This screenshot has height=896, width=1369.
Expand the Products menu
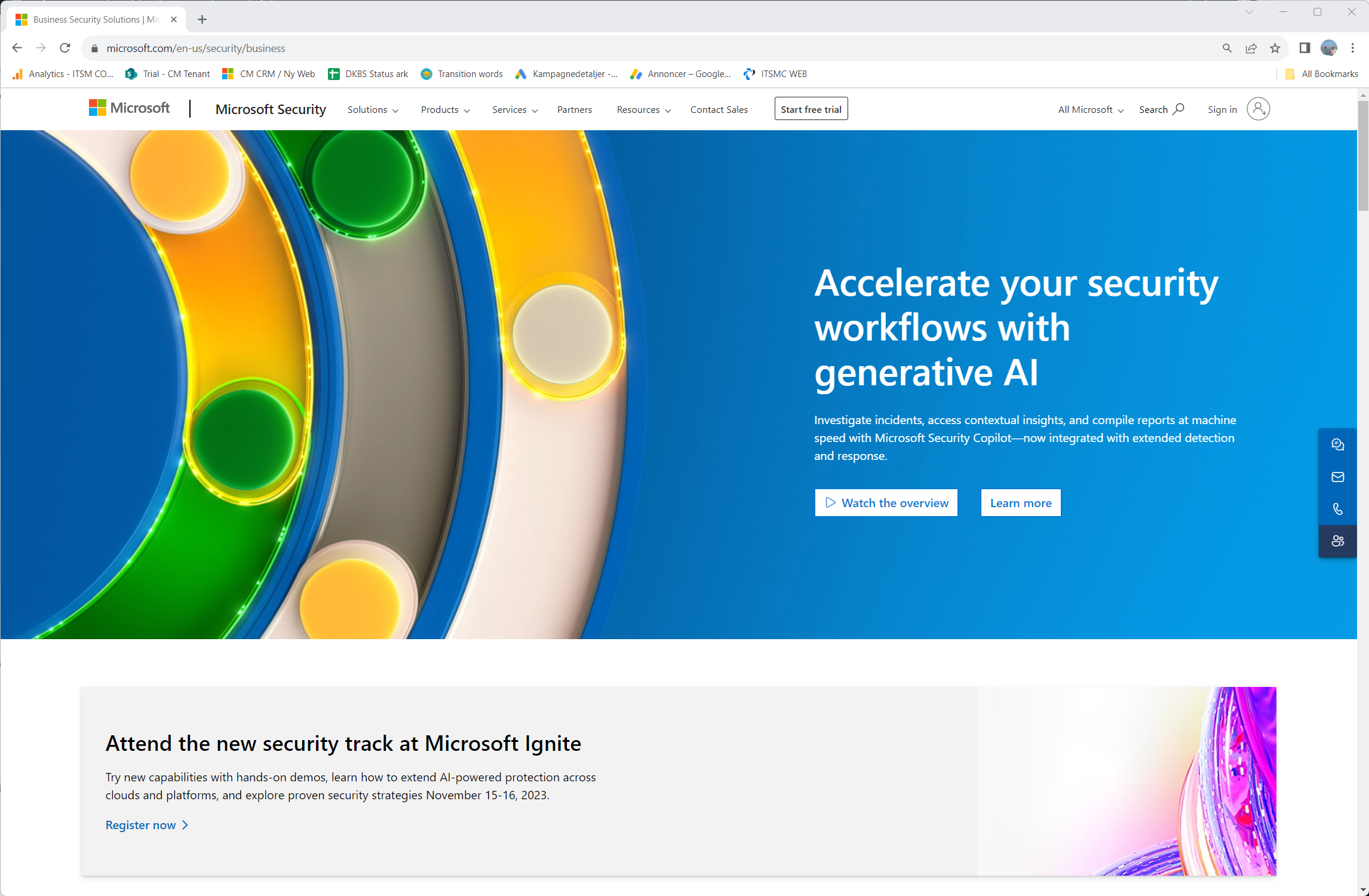click(x=446, y=110)
